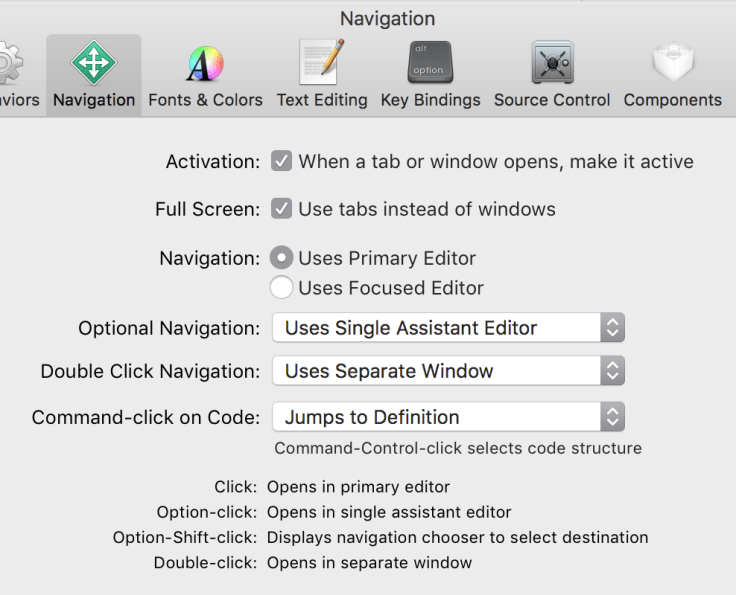Disable 'Use tabs instead of windows' checkbox
736x595 pixels.
coord(282,209)
